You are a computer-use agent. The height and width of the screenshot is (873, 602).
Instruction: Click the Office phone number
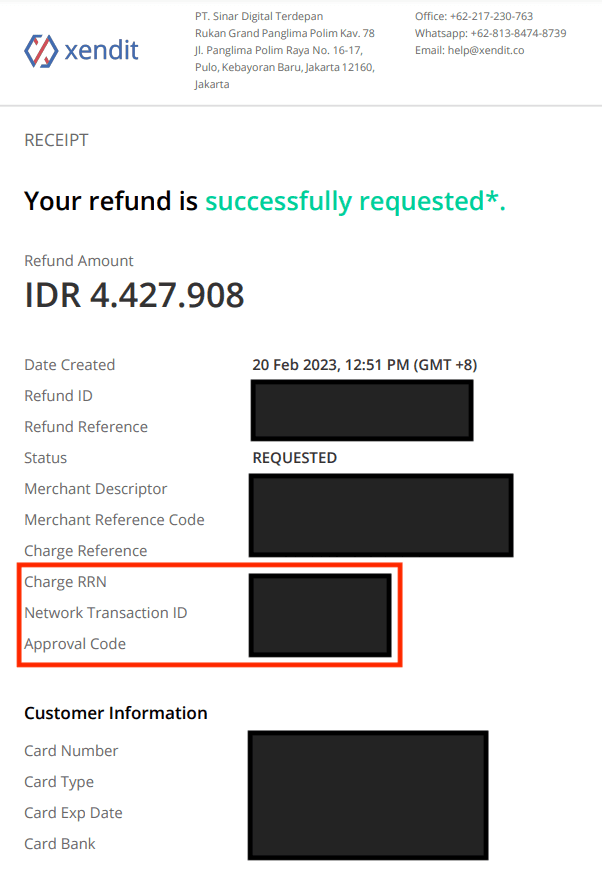(491, 16)
